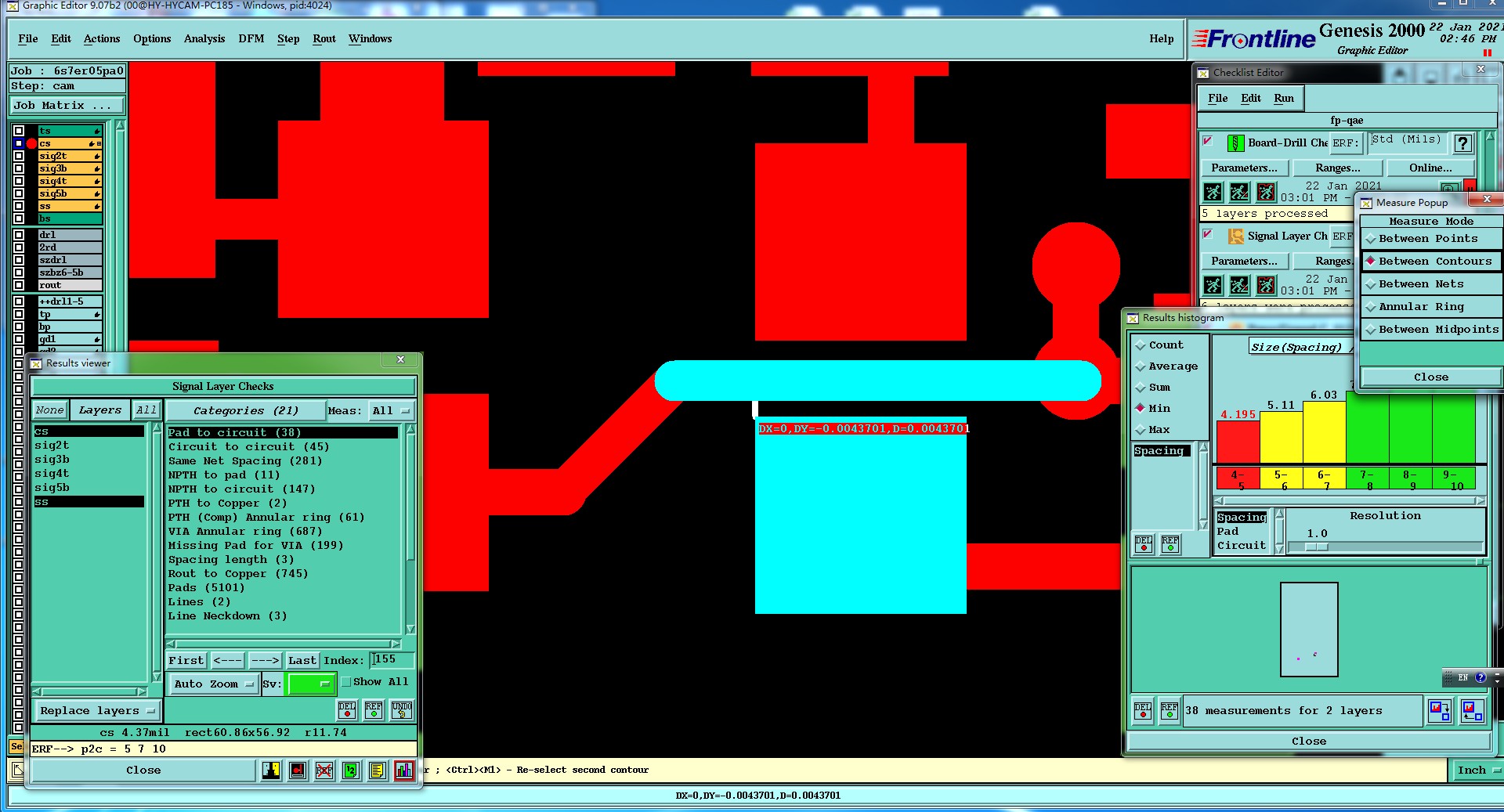This screenshot has height=812, width=1504.
Task: Click the blue help icon on language bar
Action: pyautogui.click(x=1480, y=677)
